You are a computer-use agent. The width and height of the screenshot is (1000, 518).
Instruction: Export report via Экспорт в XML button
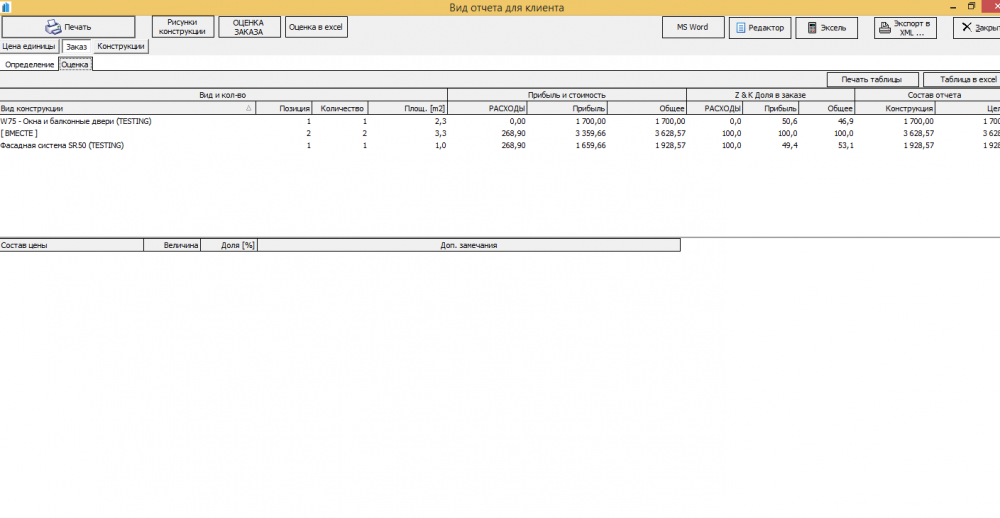[x=905, y=28]
